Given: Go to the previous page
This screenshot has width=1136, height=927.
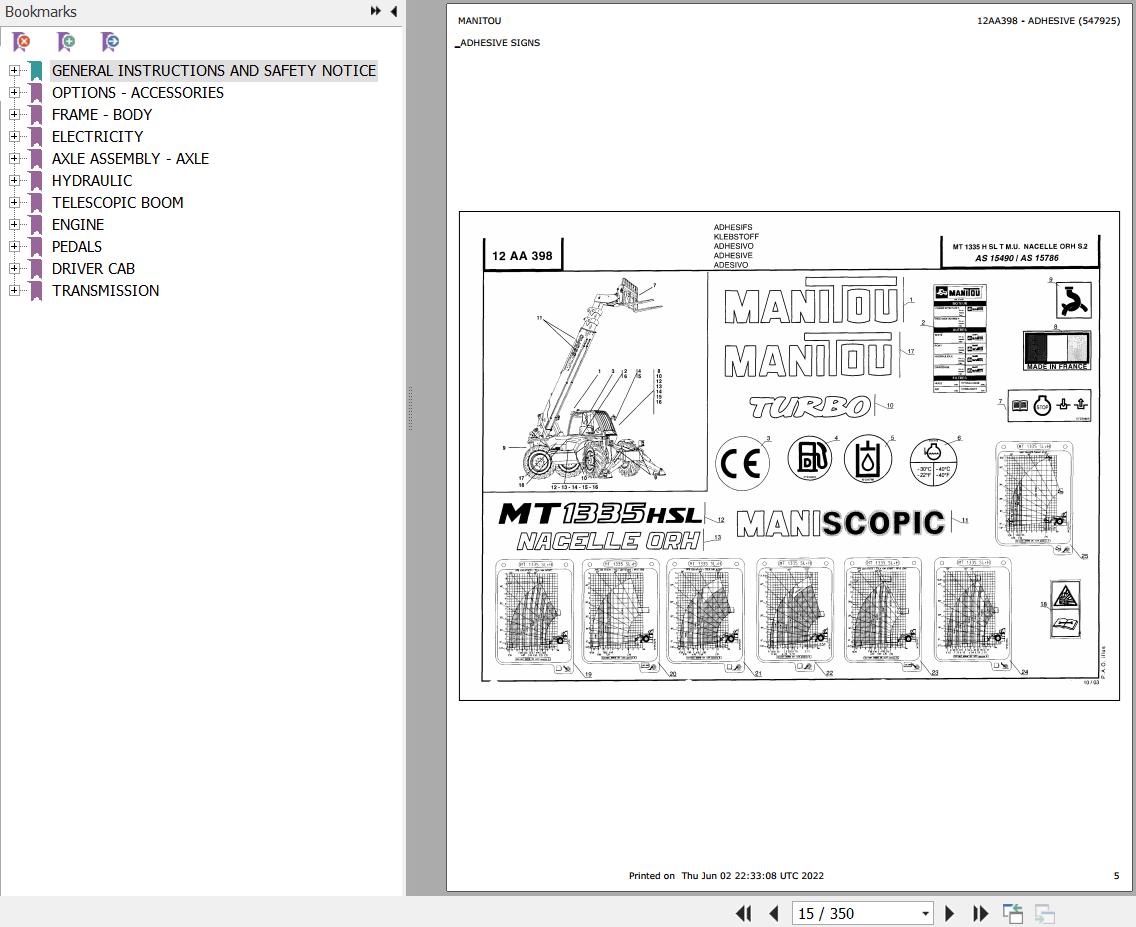Looking at the screenshot, I should (774, 914).
